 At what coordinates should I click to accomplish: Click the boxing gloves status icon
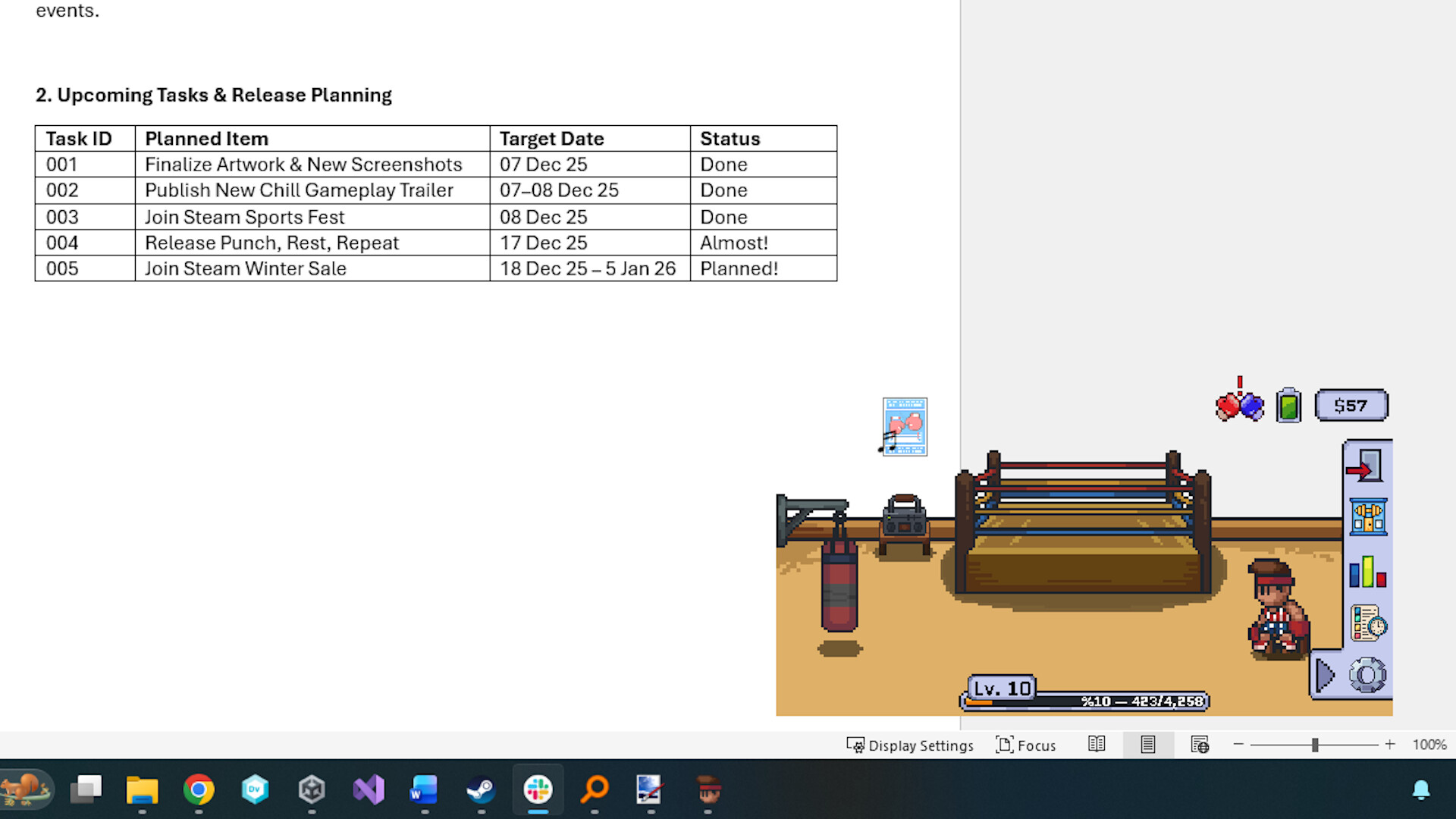pyautogui.click(x=1240, y=404)
